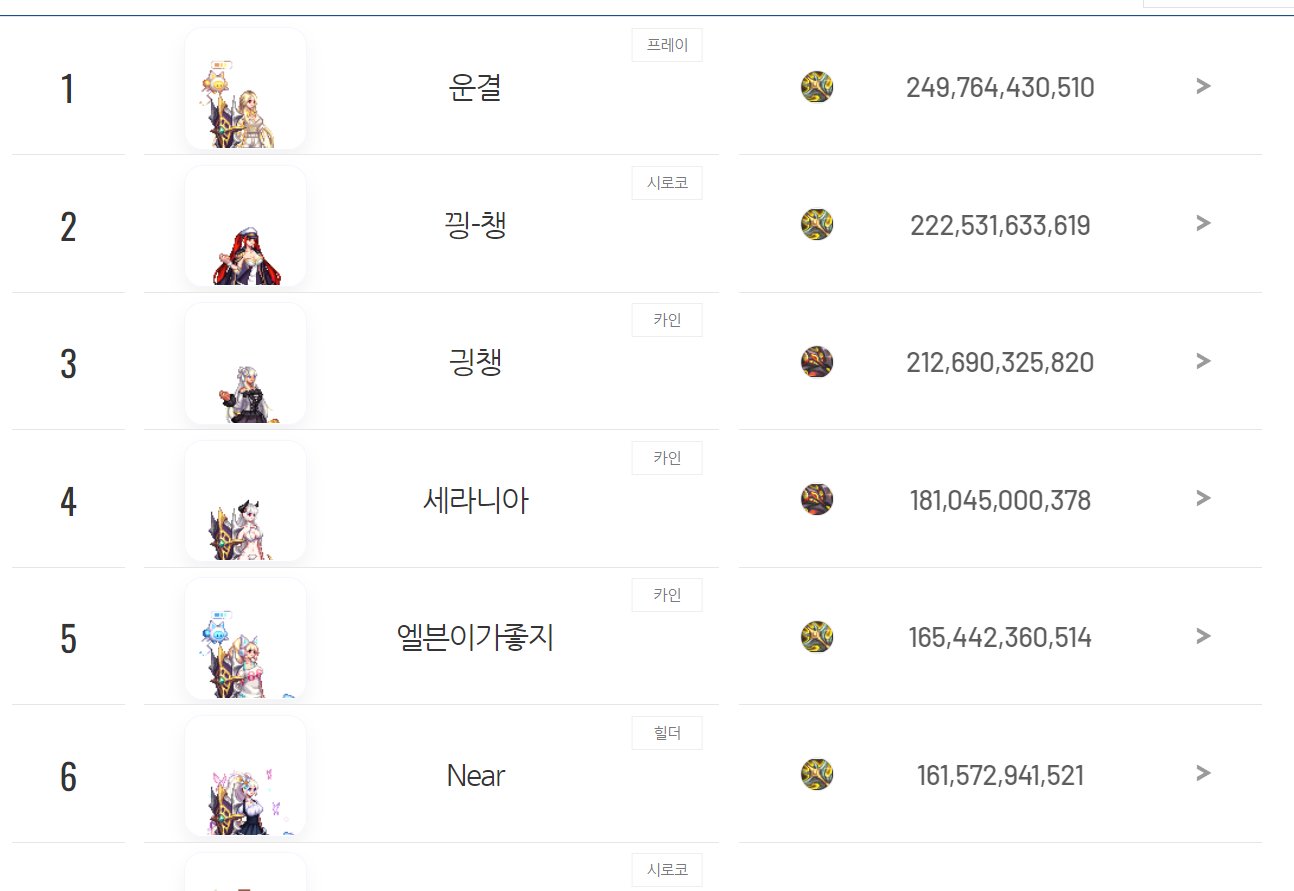Click the 시로코 tag on rank 2
The image size is (1294, 891).
(x=667, y=183)
